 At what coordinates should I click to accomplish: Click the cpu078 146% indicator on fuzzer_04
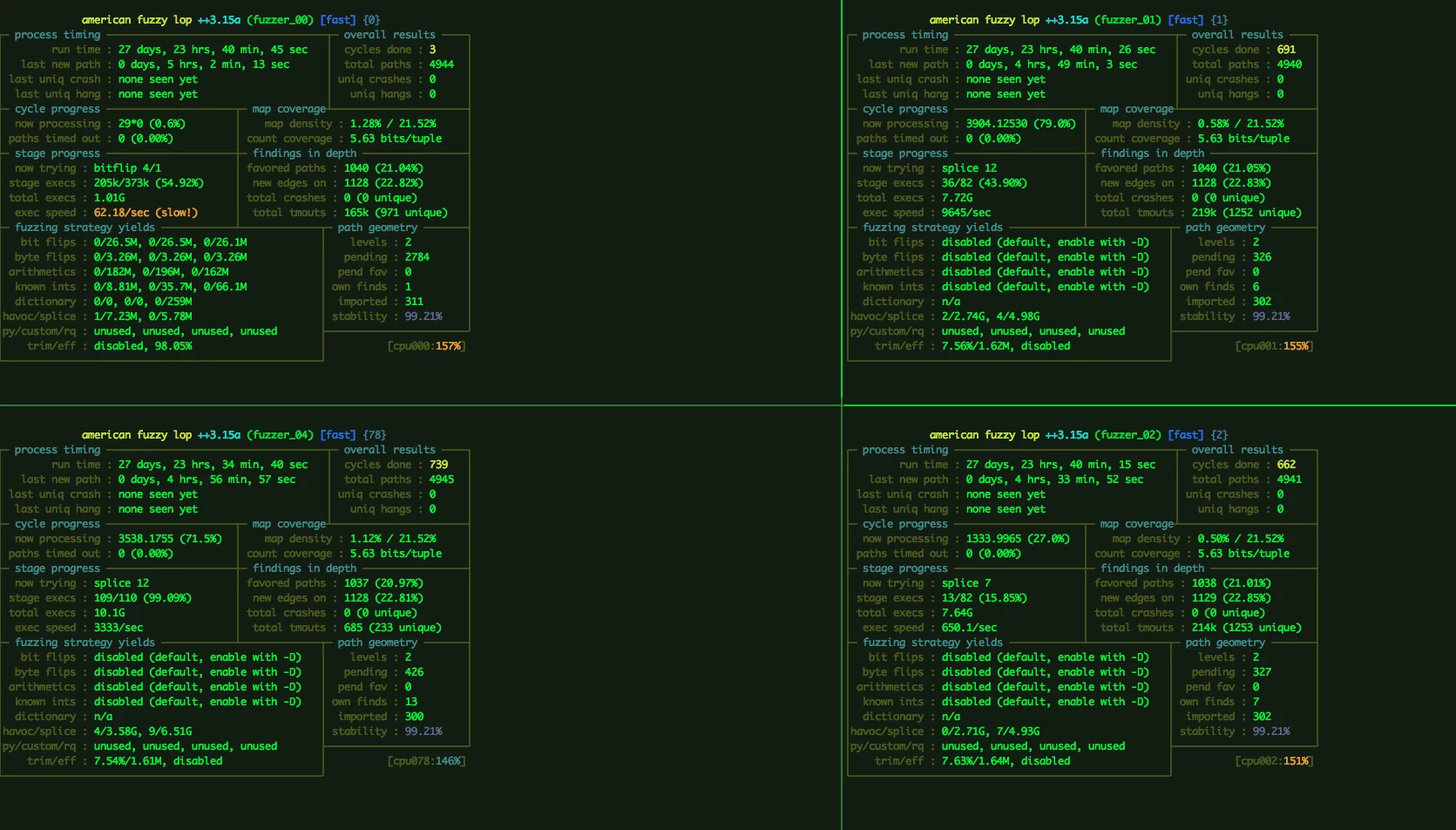pyautogui.click(x=427, y=760)
